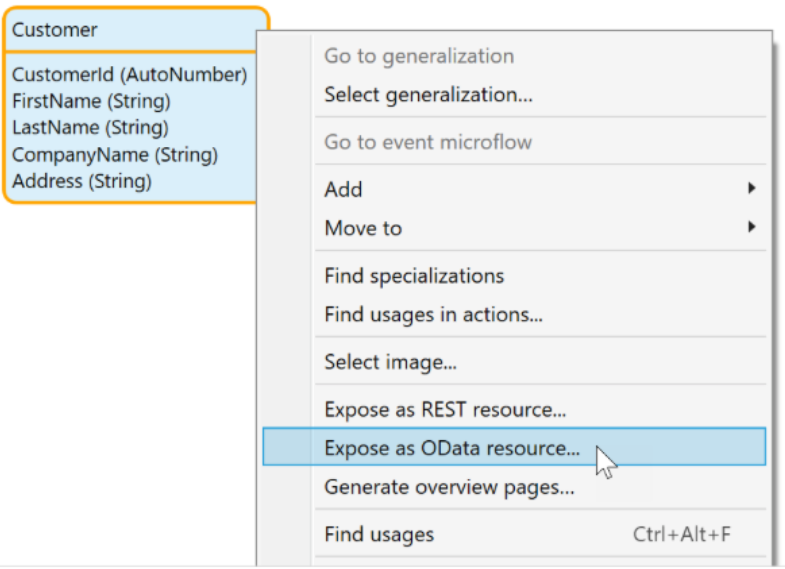The image size is (785, 569).
Task: Click 'Go to event microflow' entry
Action: pyautogui.click(x=428, y=142)
